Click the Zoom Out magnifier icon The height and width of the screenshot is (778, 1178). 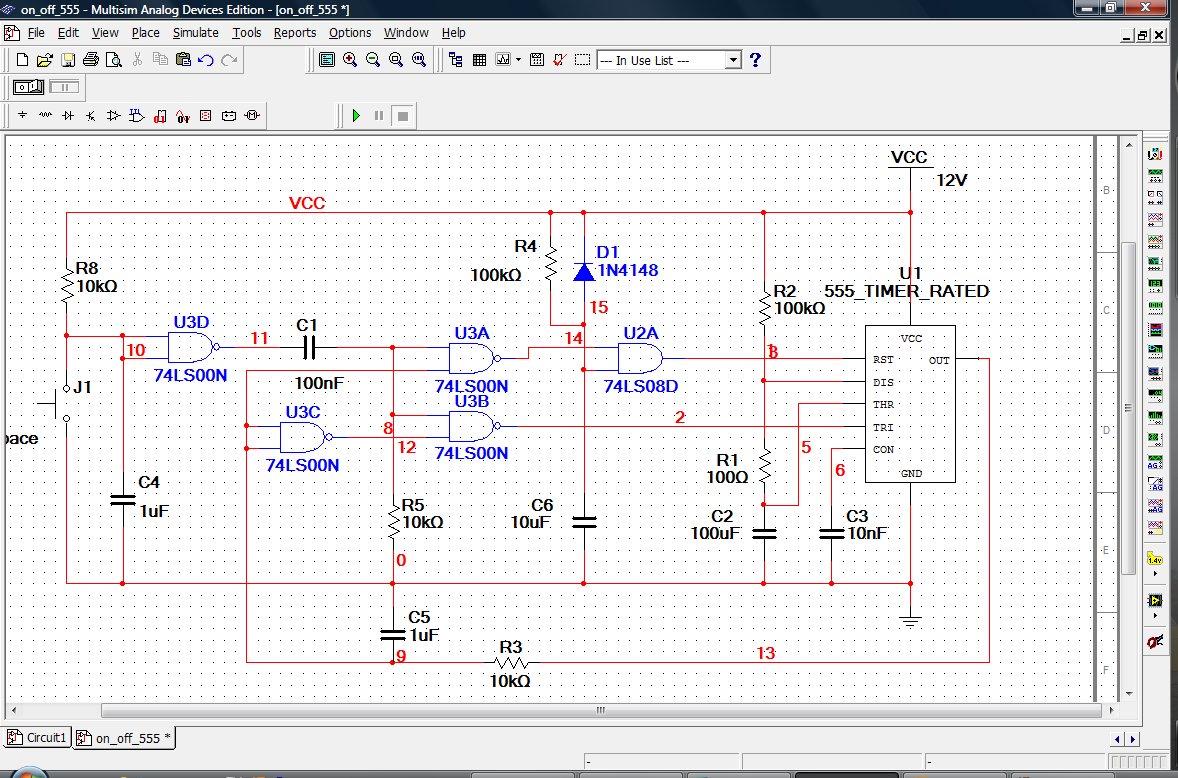(373, 60)
